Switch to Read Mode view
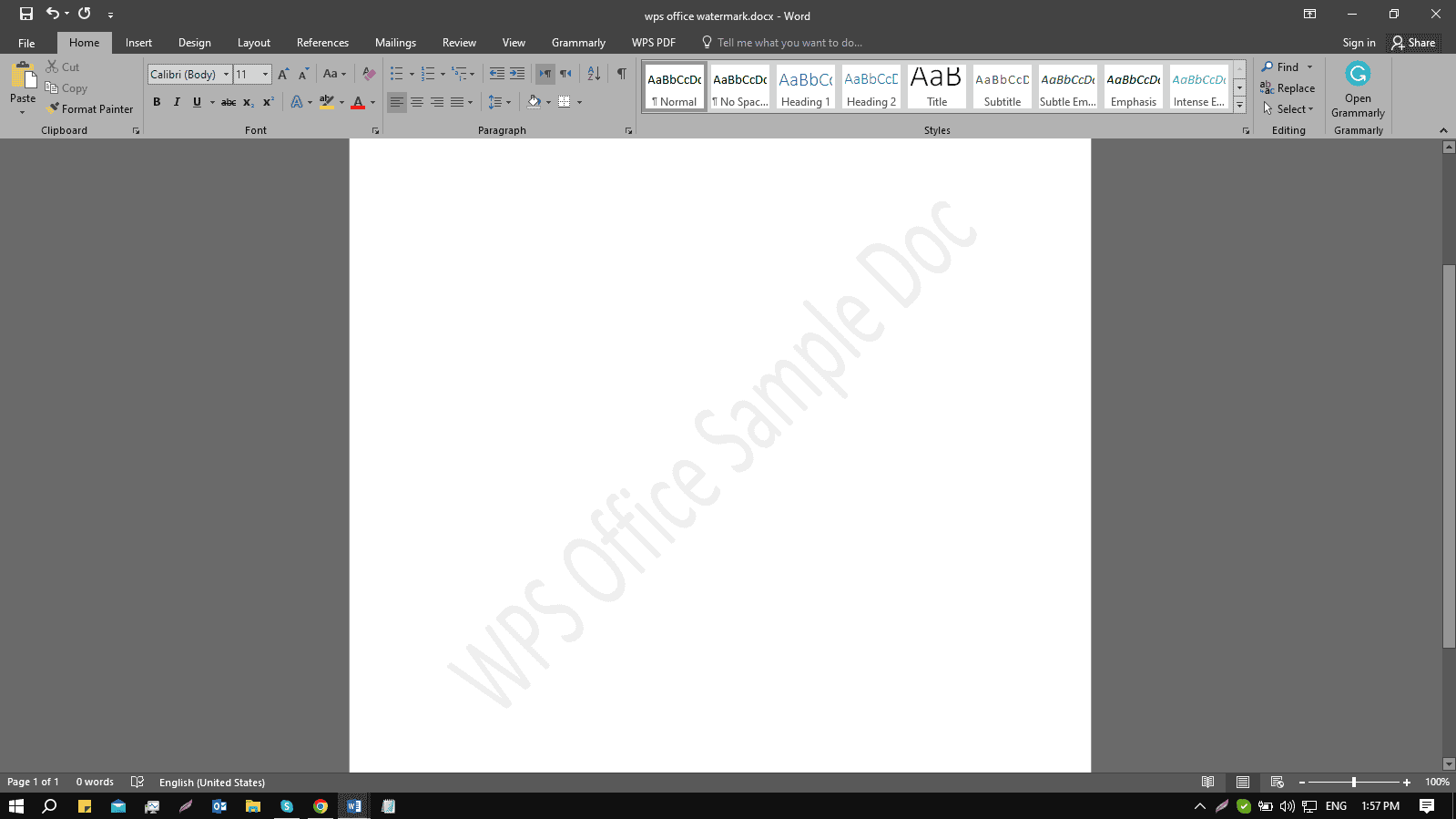Screen dimensions: 1456x819 click(1207, 782)
